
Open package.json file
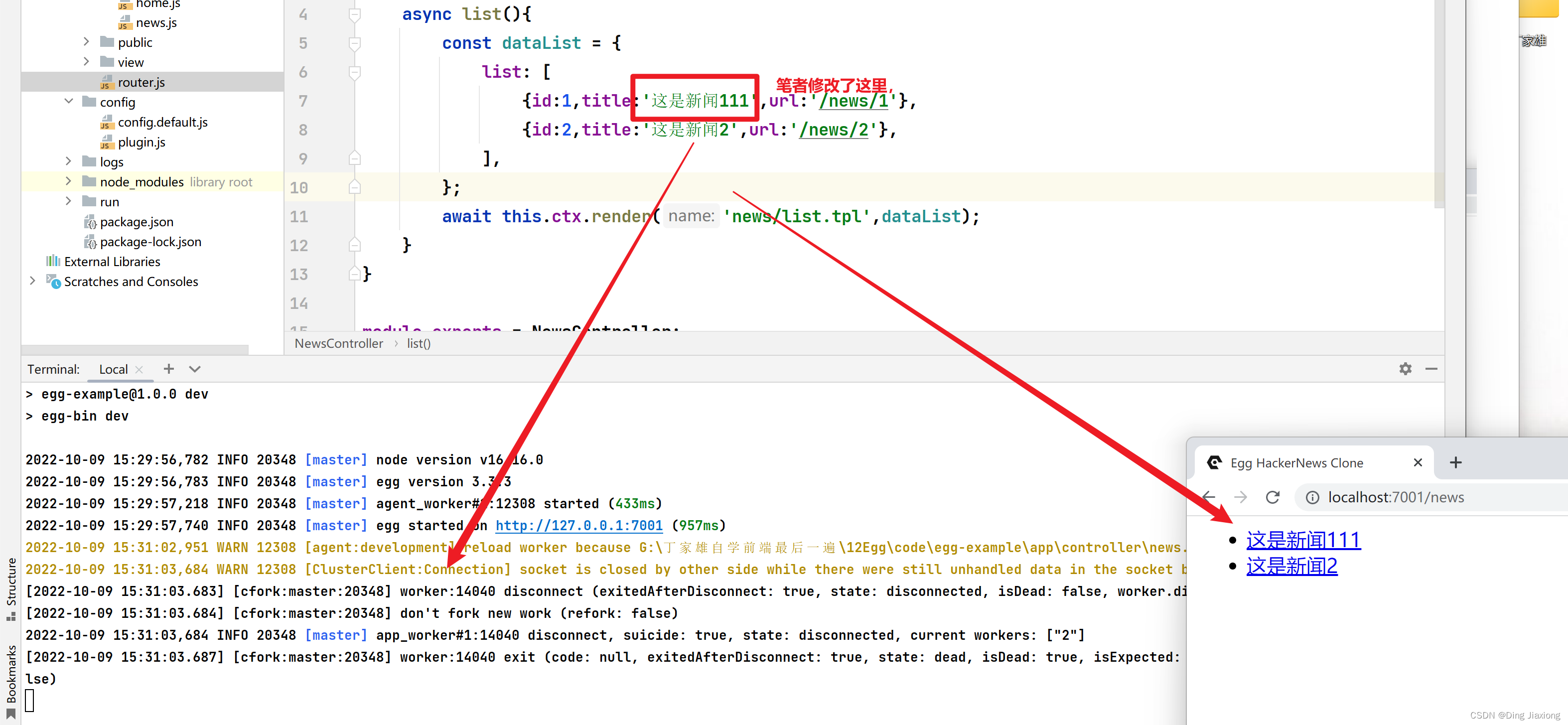[137, 222]
